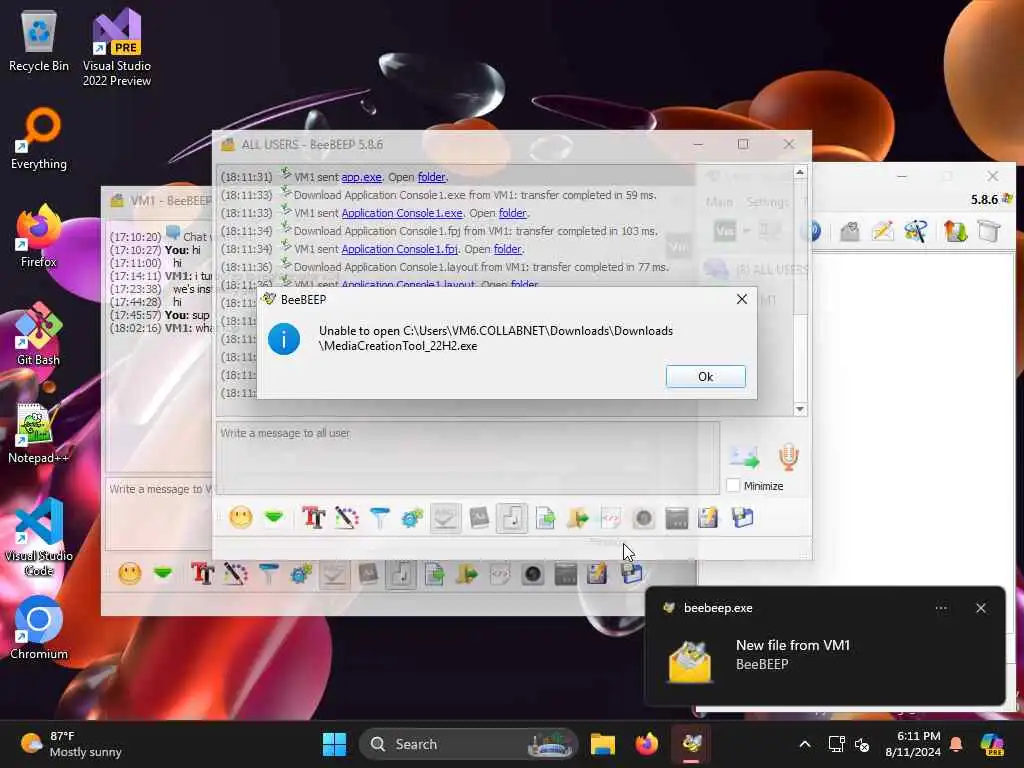Click dark window icon in ALL USERS toolbar

[x=677, y=518]
